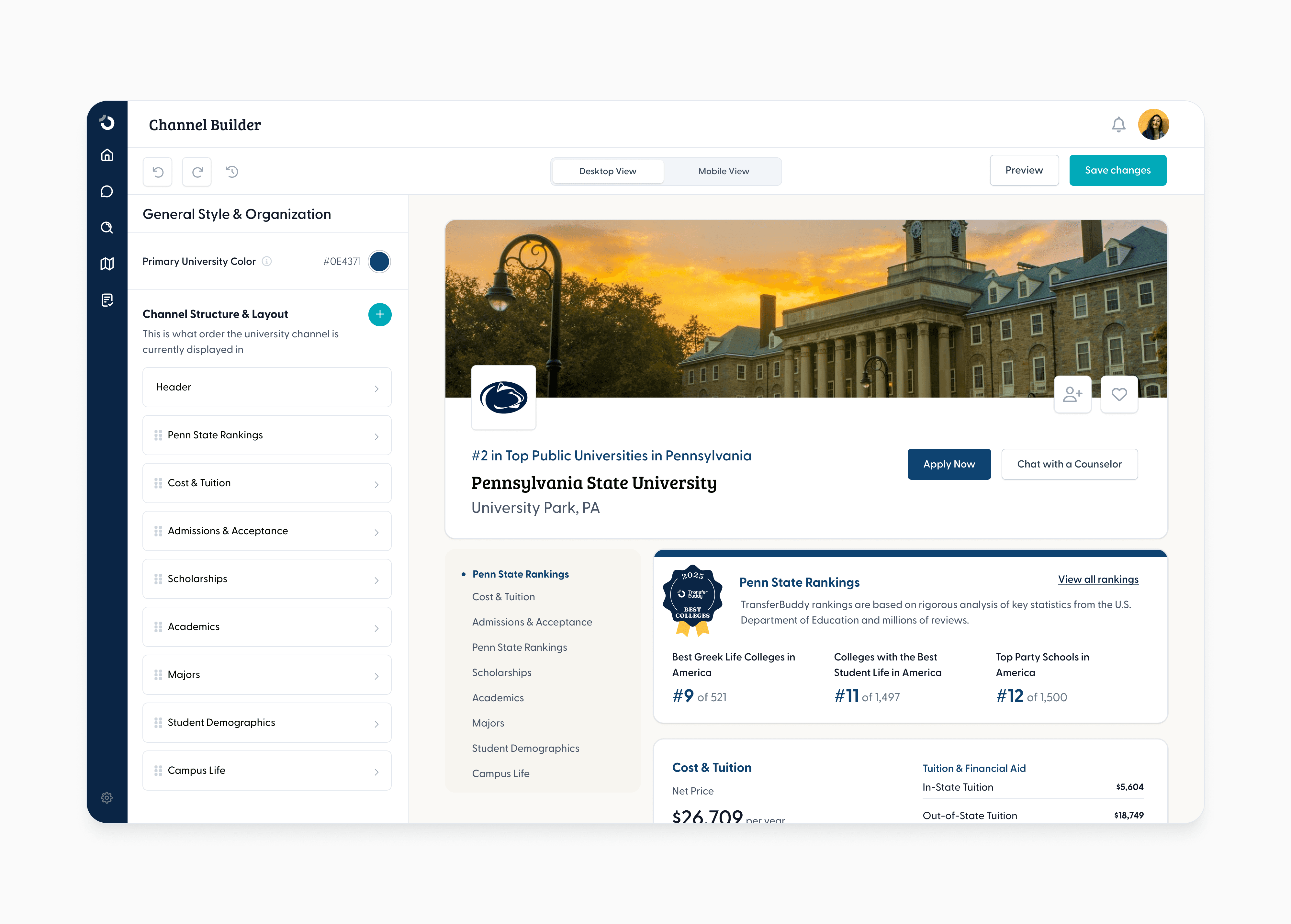Click the Pennsylvania State University title
This screenshot has width=1291, height=924.
coord(594,483)
